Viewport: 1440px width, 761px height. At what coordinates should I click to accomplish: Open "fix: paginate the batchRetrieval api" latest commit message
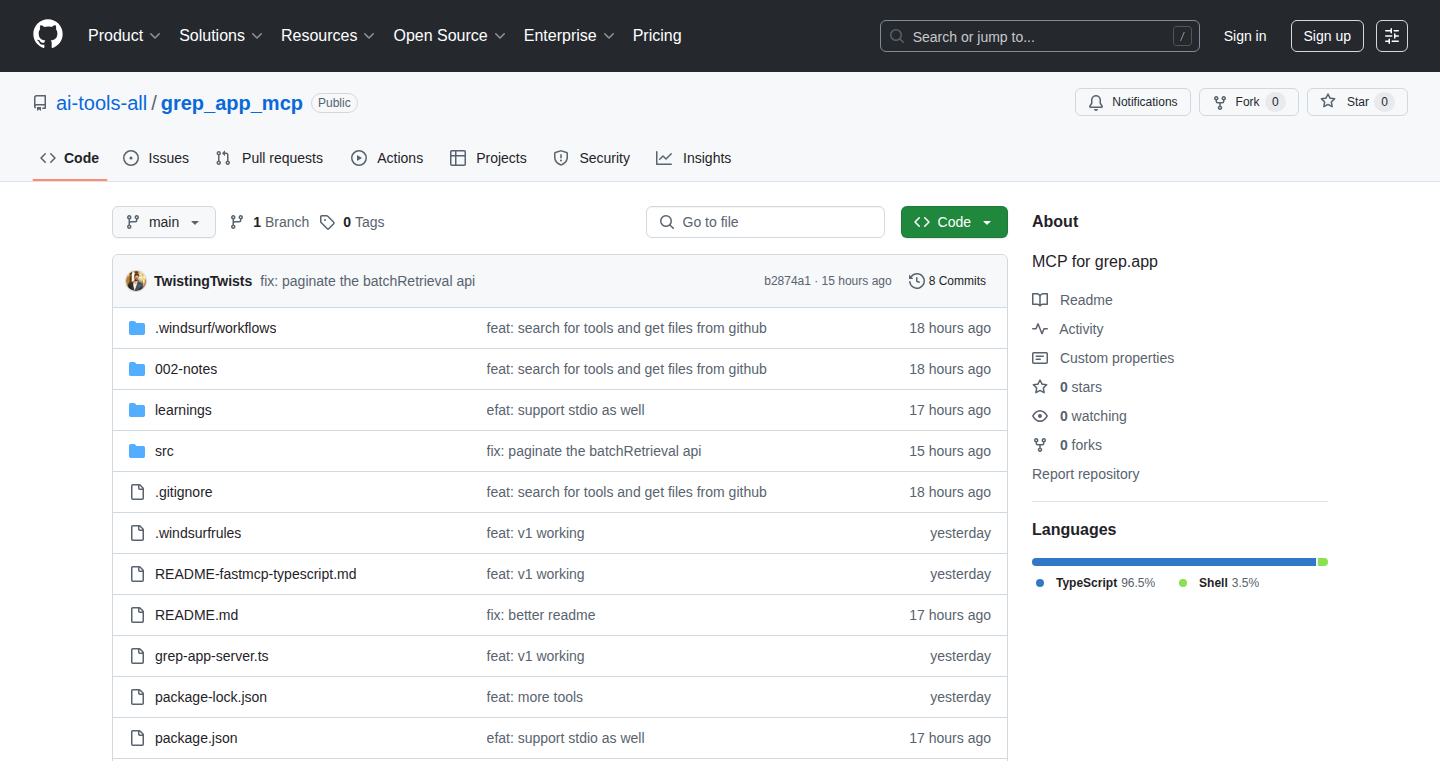(x=368, y=281)
